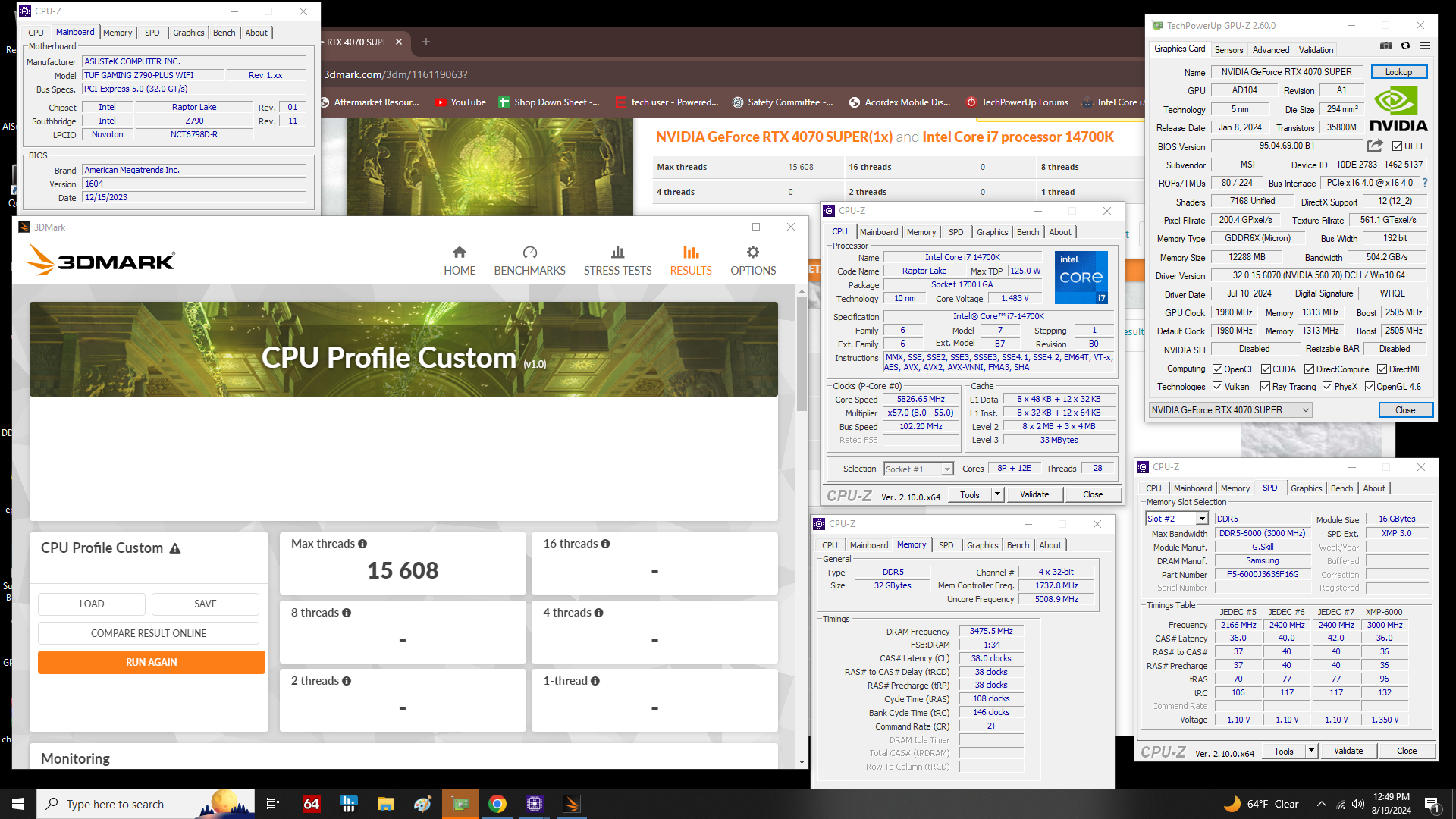The image size is (1456, 819).
Task: Open the Validation tab in GPU-Z
Action: click(1316, 50)
